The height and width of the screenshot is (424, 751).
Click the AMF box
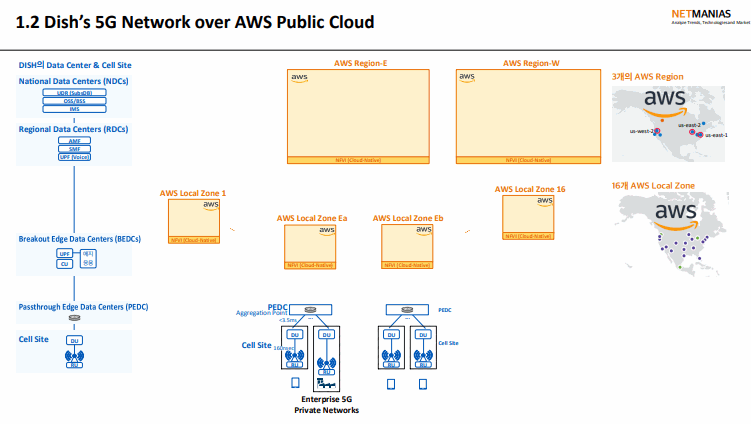tap(74, 141)
